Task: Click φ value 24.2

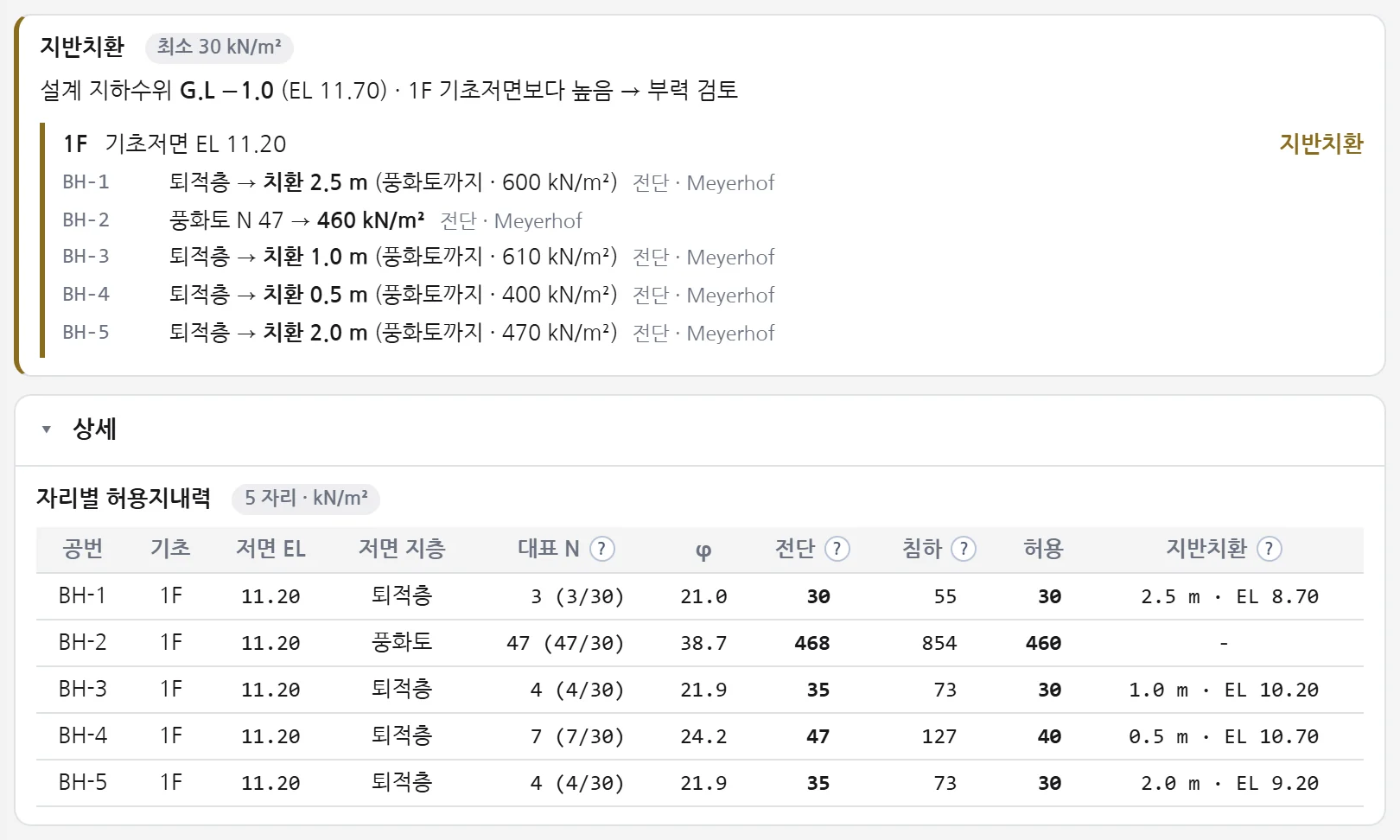Action: coord(703,736)
